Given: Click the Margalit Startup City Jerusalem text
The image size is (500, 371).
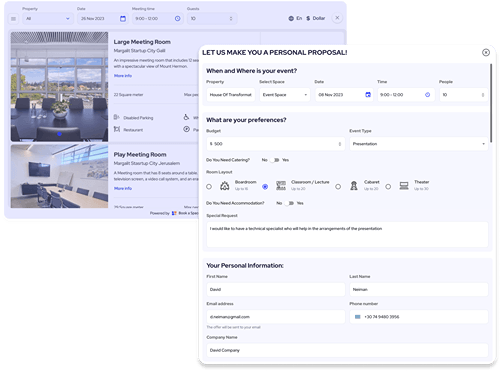Looking at the screenshot, I should click(x=147, y=163).
